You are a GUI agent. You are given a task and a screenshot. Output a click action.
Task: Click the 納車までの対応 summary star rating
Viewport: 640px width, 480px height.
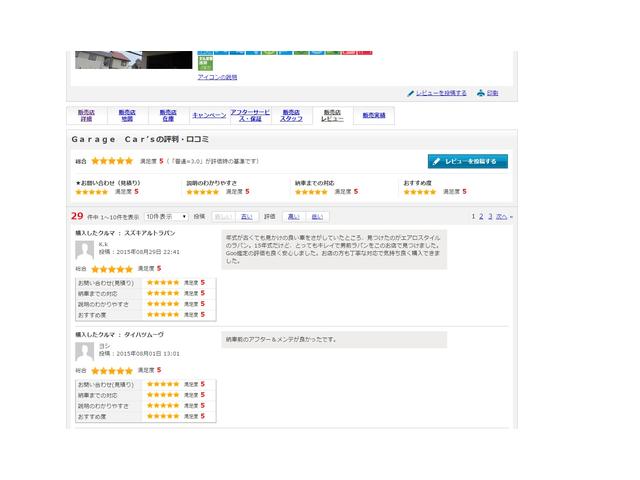pyautogui.click(x=311, y=191)
